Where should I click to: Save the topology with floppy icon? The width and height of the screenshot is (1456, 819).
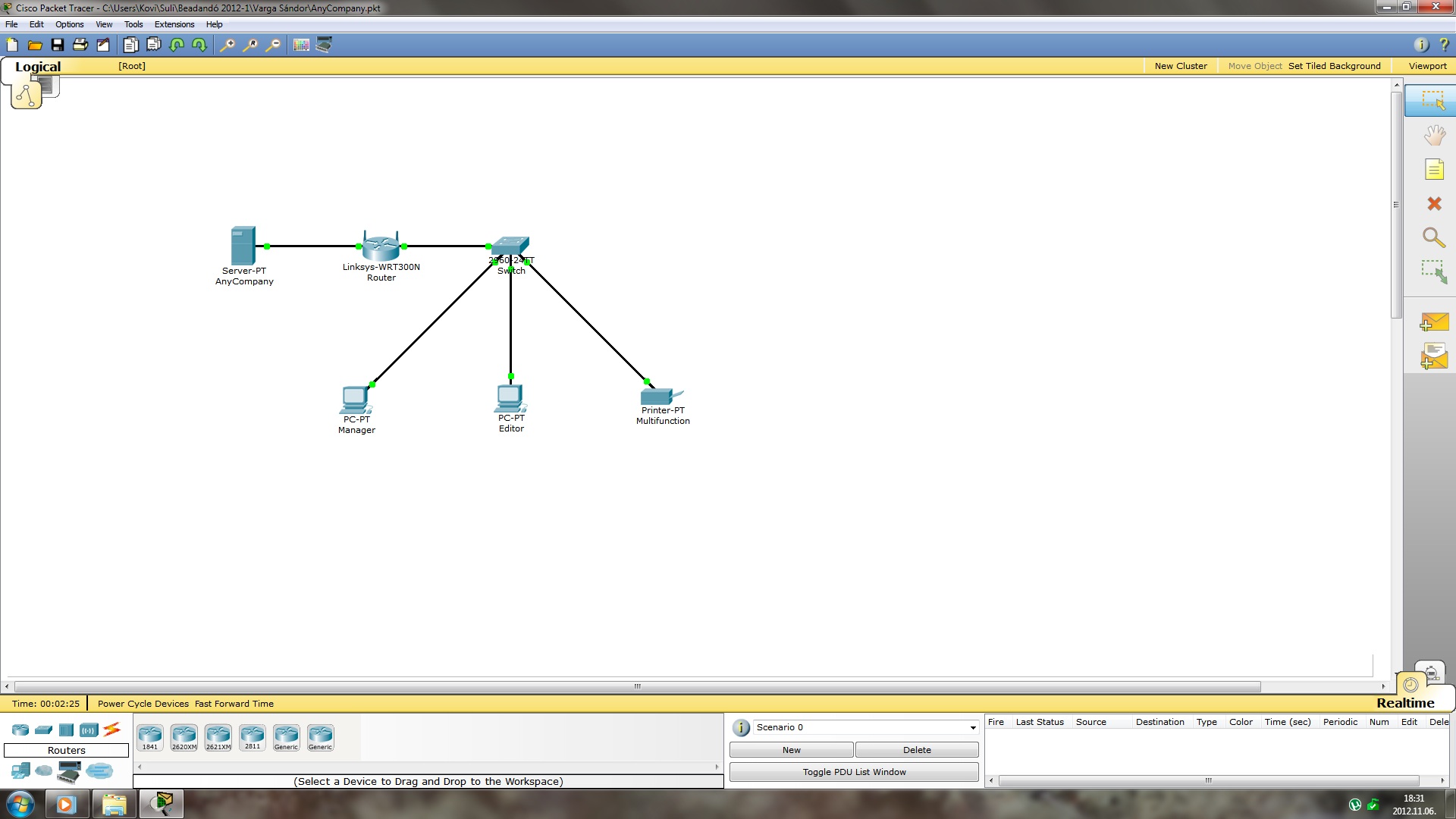pos(58,45)
